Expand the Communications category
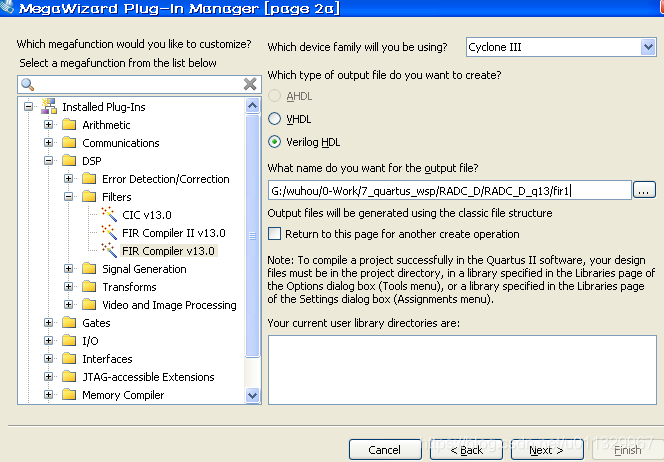The height and width of the screenshot is (462, 664). [48, 142]
